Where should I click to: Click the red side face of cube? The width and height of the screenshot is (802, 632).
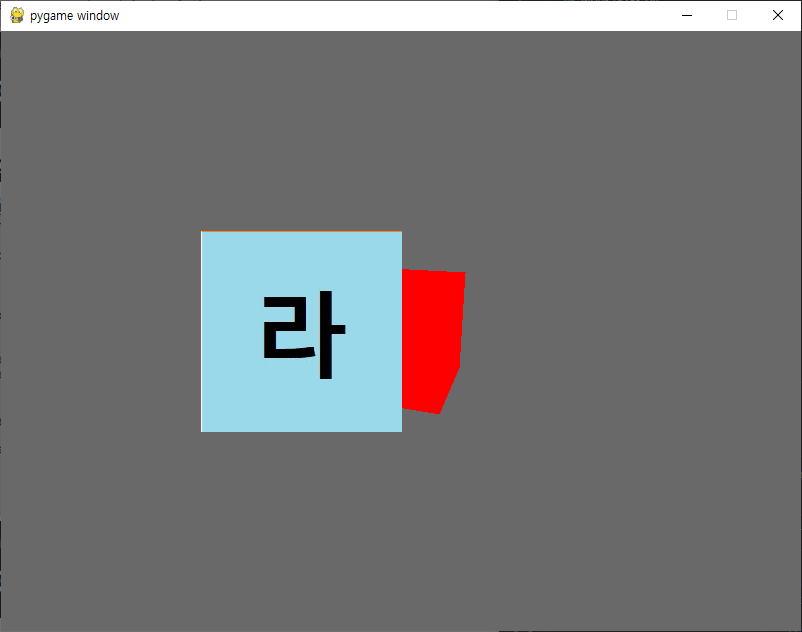pos(433,341)
